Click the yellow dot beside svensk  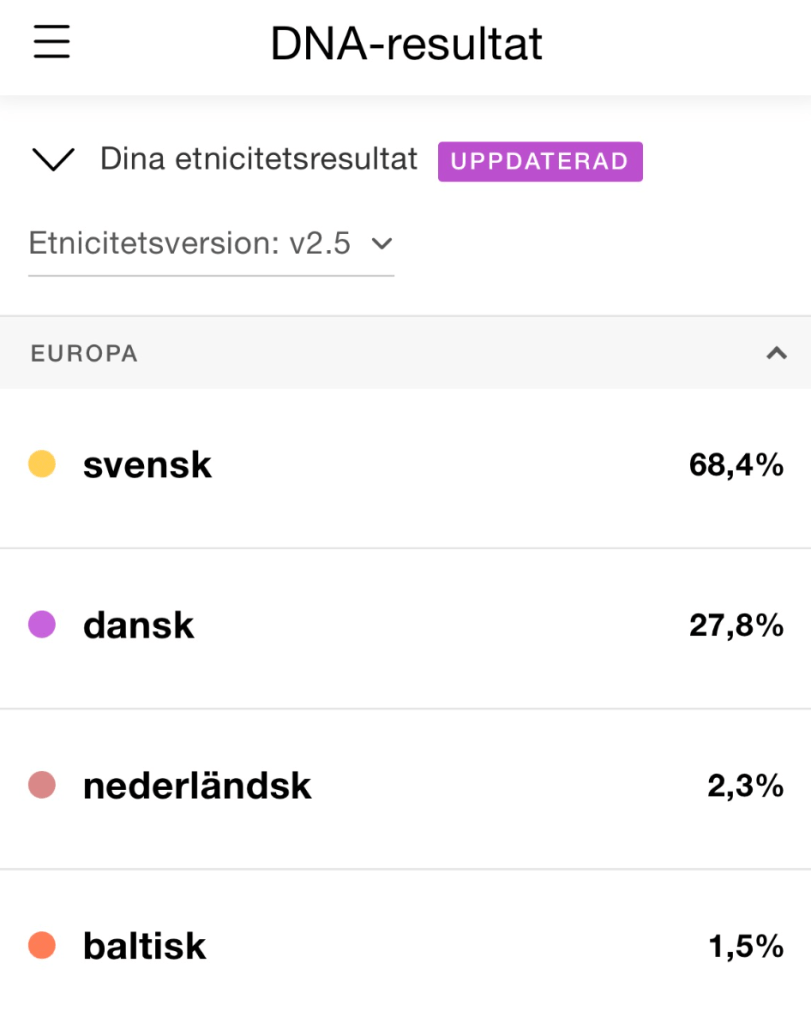(42, 464)
